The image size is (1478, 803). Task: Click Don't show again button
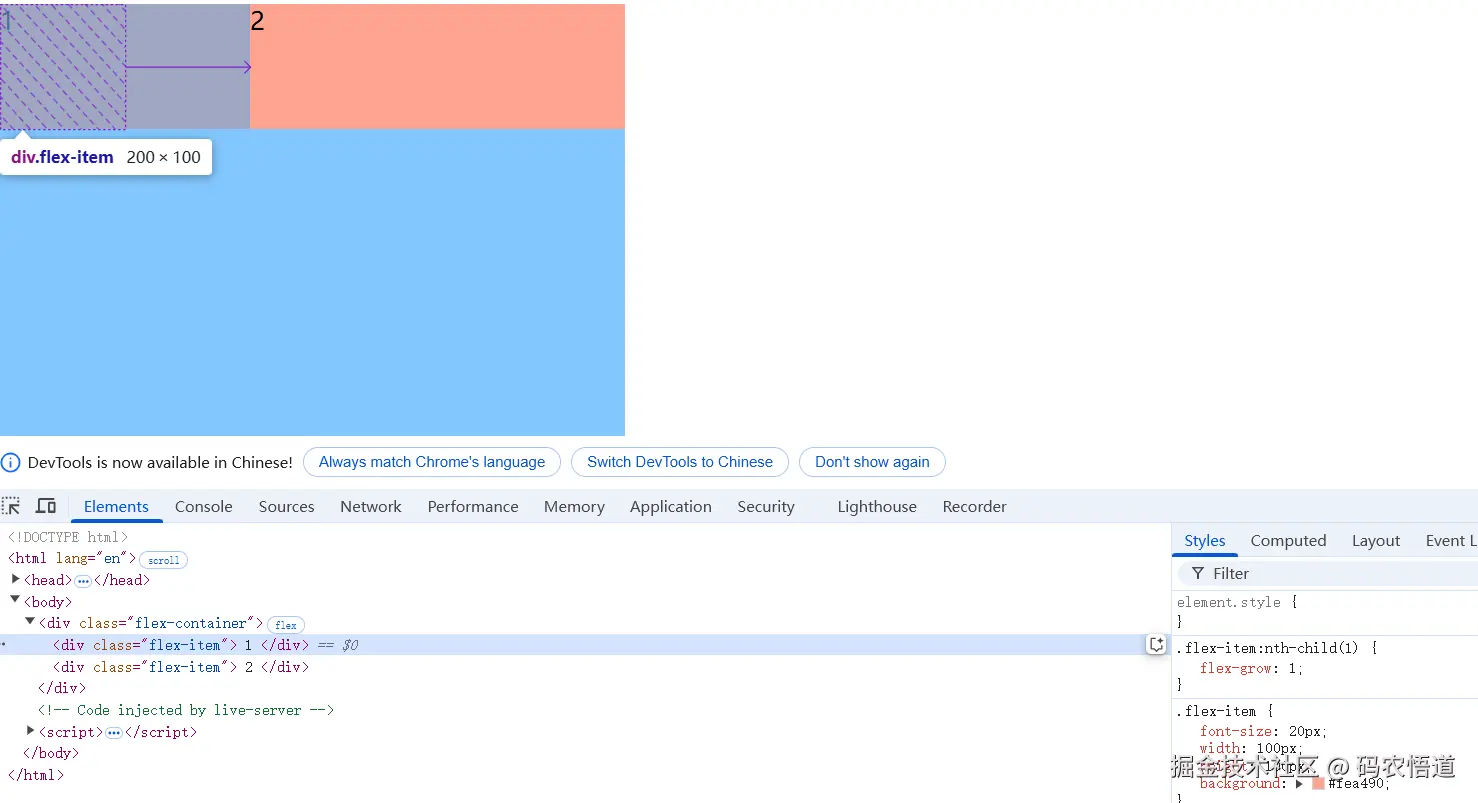872,462
